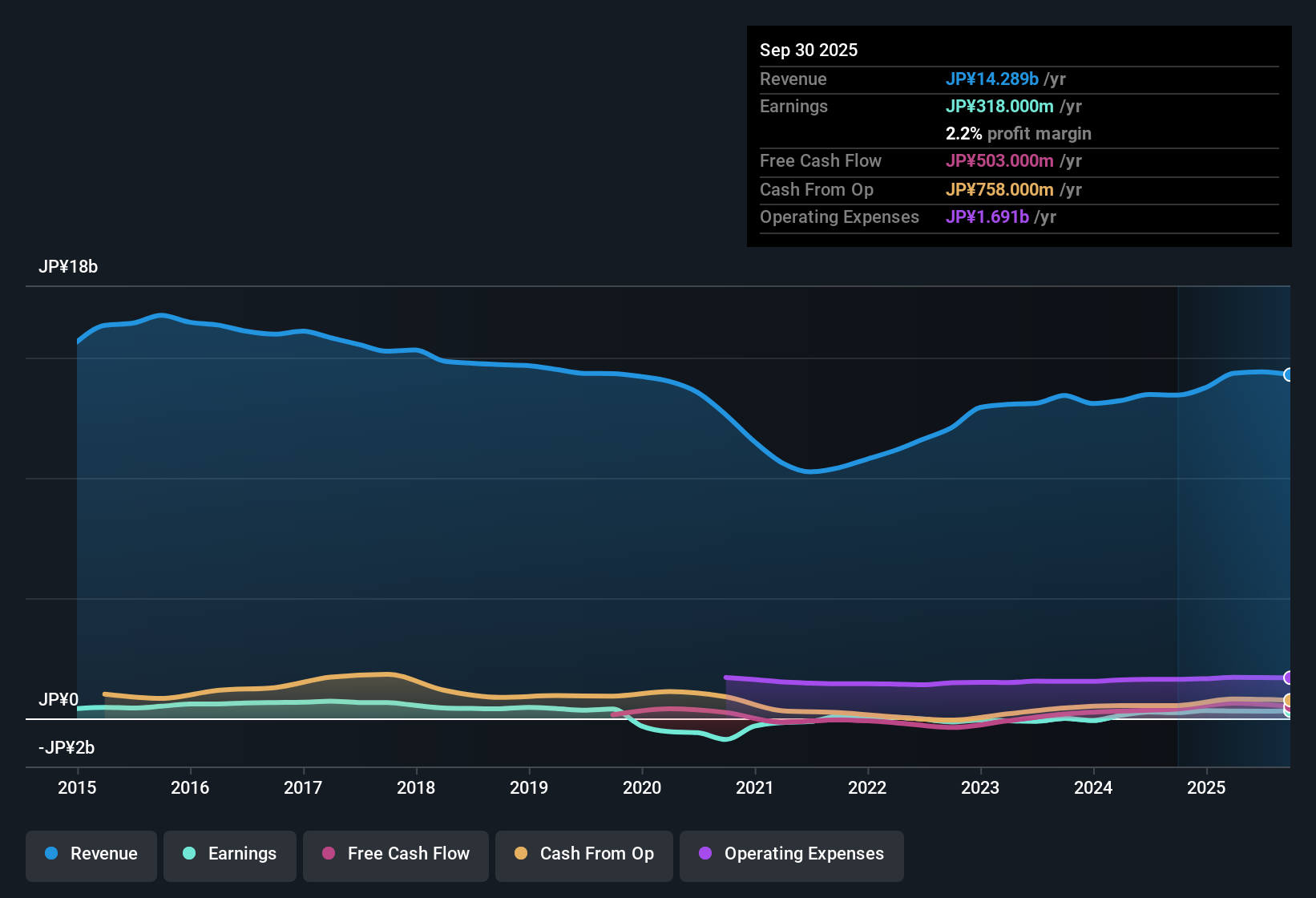Select the 2025 label on the timeline
Viewport: 1316px width, 898px height.
(1207, 788)
